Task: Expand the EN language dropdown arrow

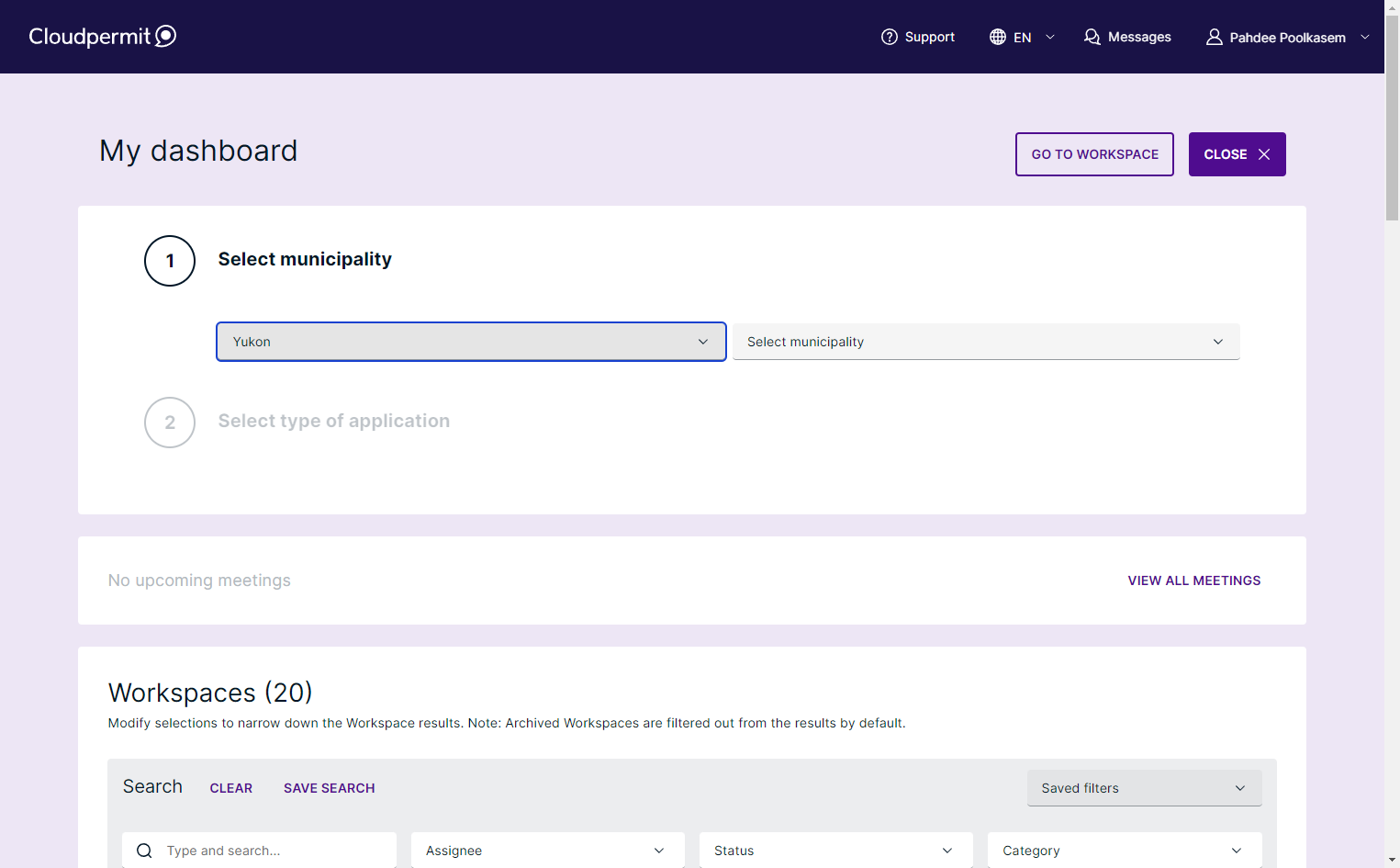Action: coord(1050,37)
